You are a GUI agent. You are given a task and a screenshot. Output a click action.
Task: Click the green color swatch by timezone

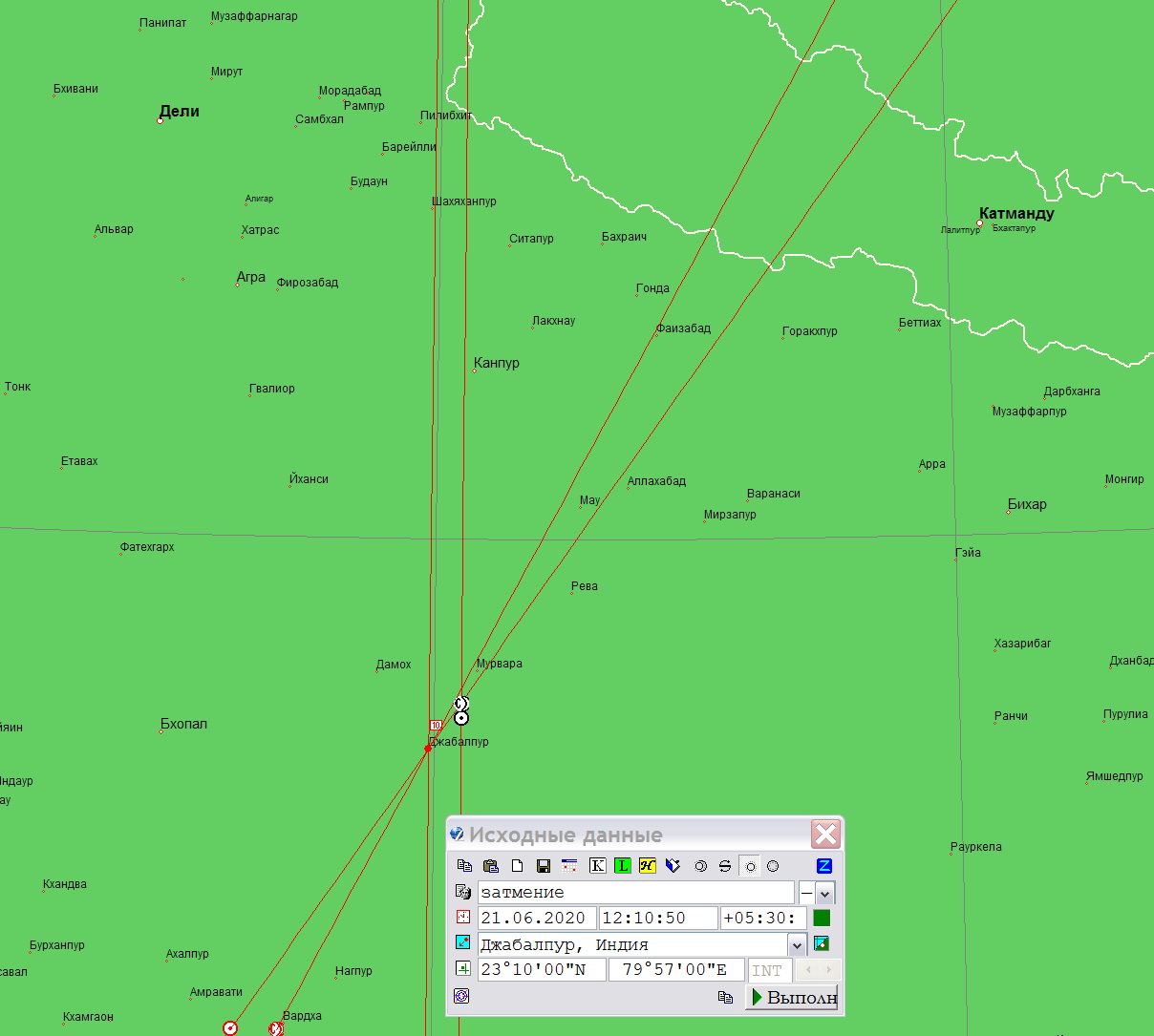point(822,918)
